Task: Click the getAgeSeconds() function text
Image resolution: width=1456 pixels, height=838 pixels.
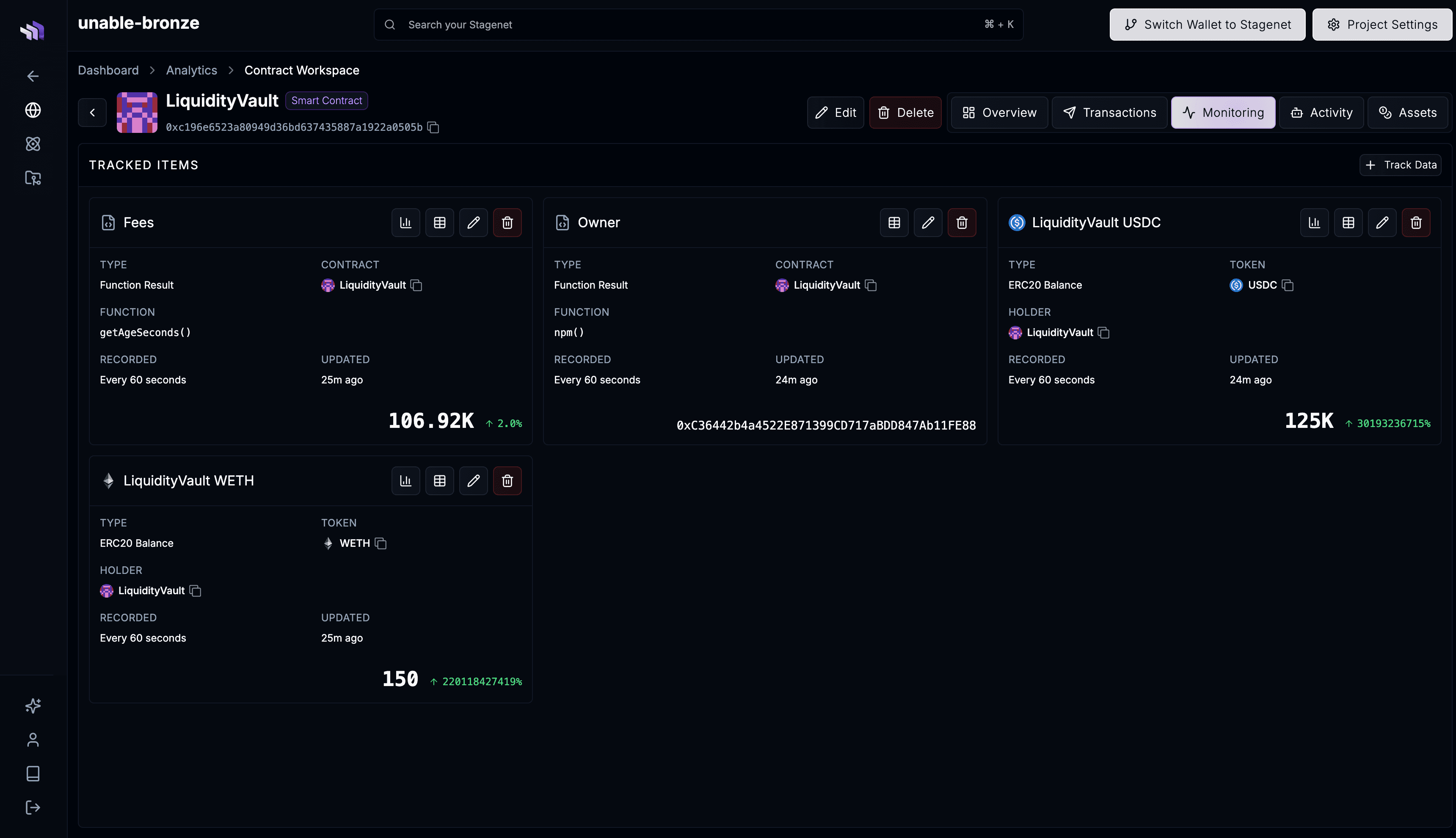Action: tap(145, 333)
